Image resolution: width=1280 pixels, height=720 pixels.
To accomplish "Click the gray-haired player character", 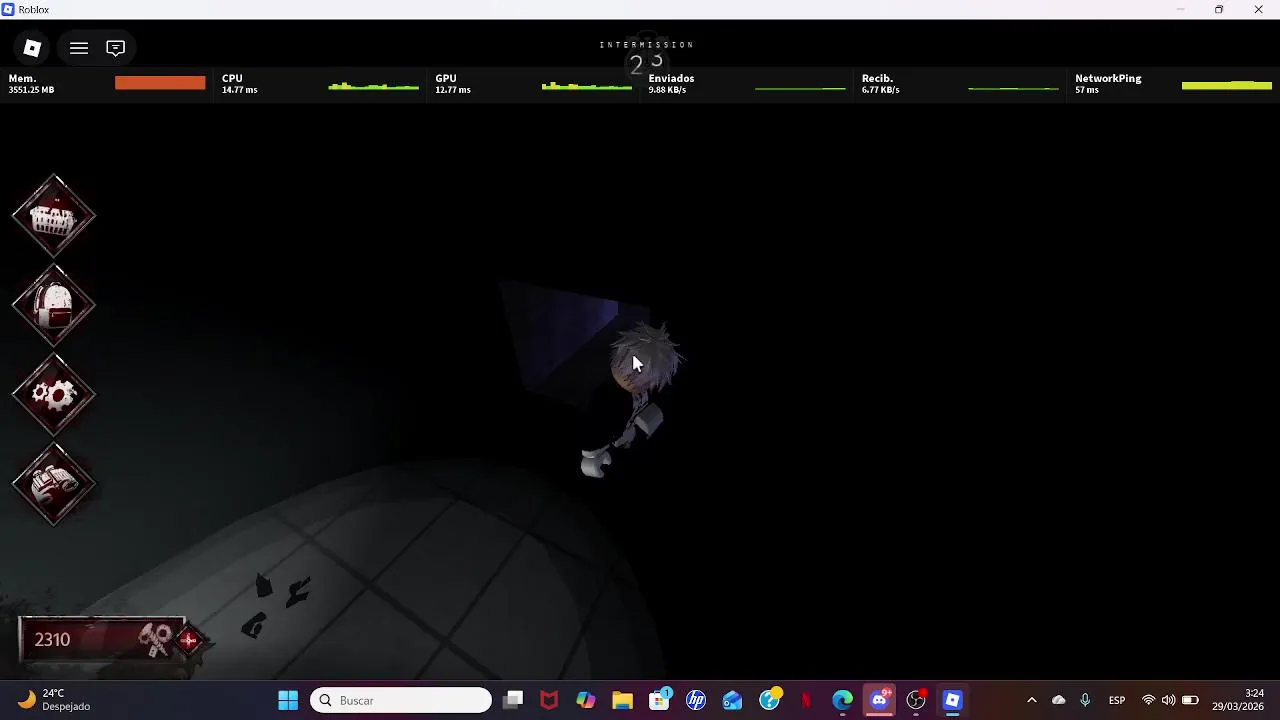I will [636, 398].
